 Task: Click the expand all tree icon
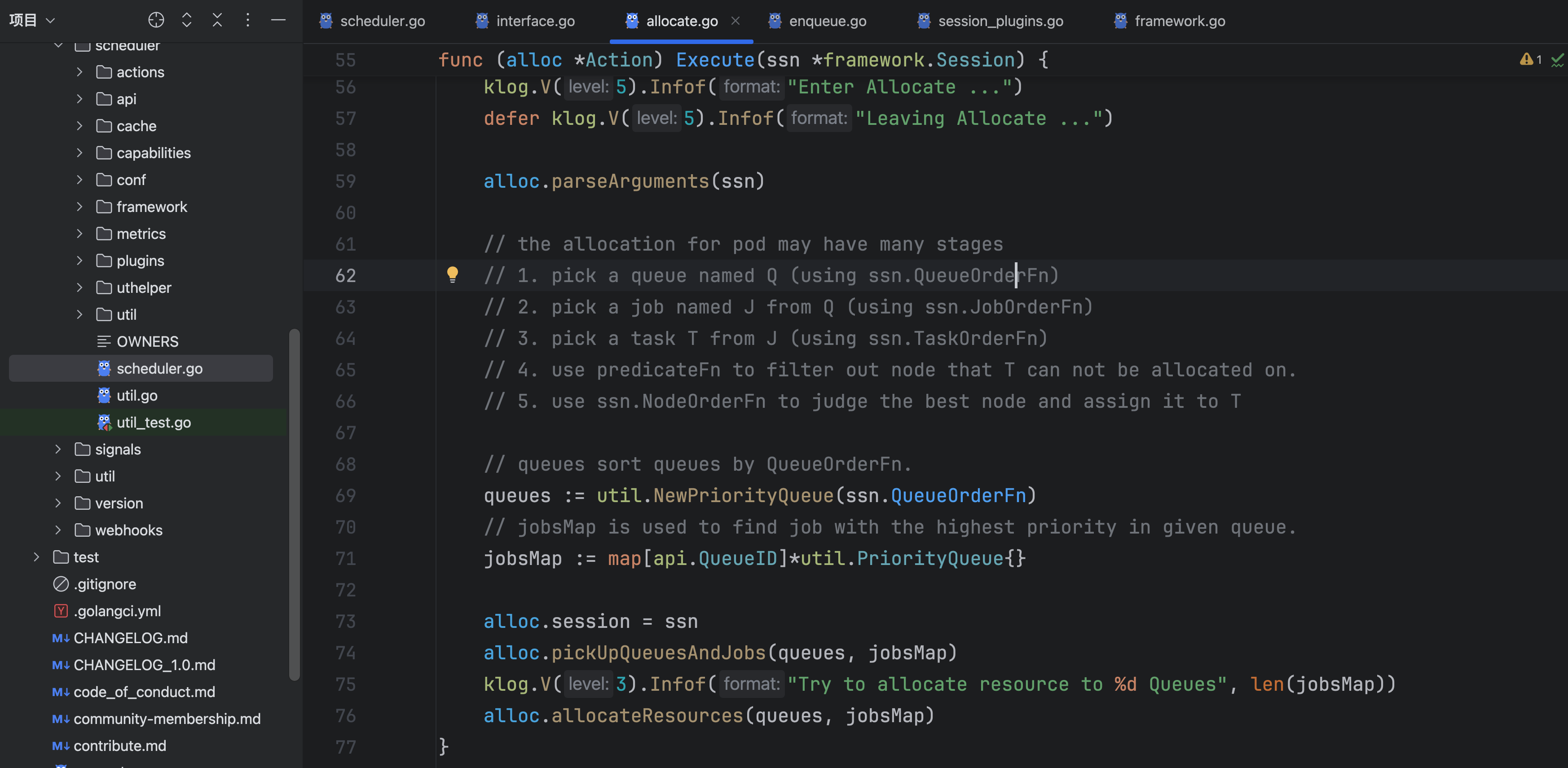187,20
